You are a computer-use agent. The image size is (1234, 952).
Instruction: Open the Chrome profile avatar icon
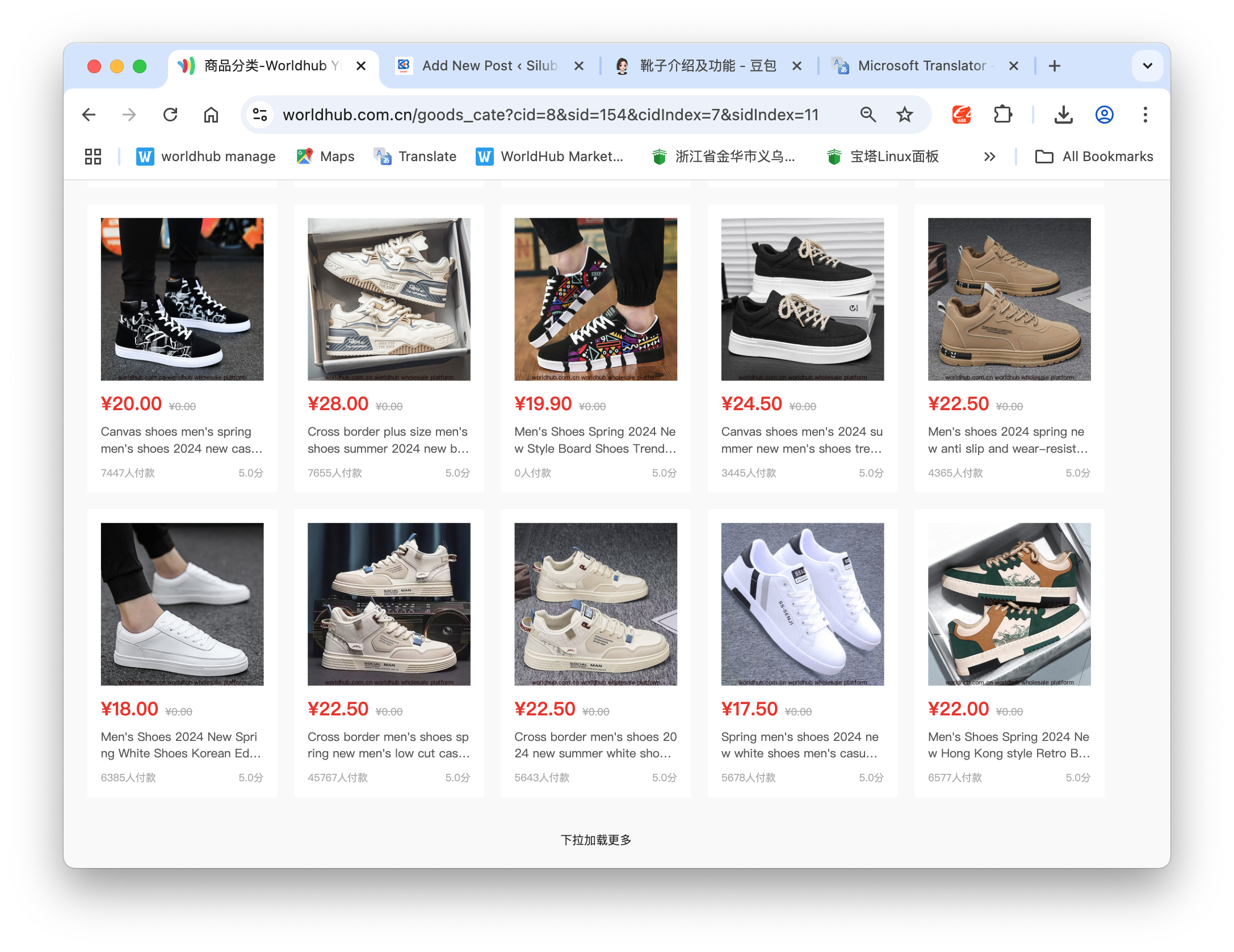point(1104,115)
